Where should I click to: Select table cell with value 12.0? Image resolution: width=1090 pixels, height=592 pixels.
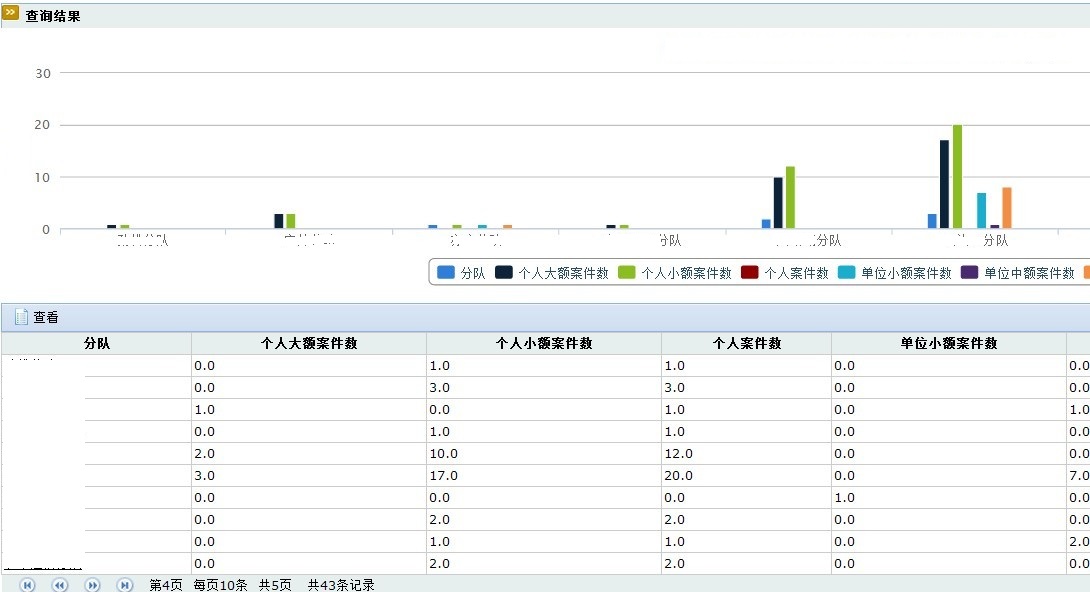[747, 453]
